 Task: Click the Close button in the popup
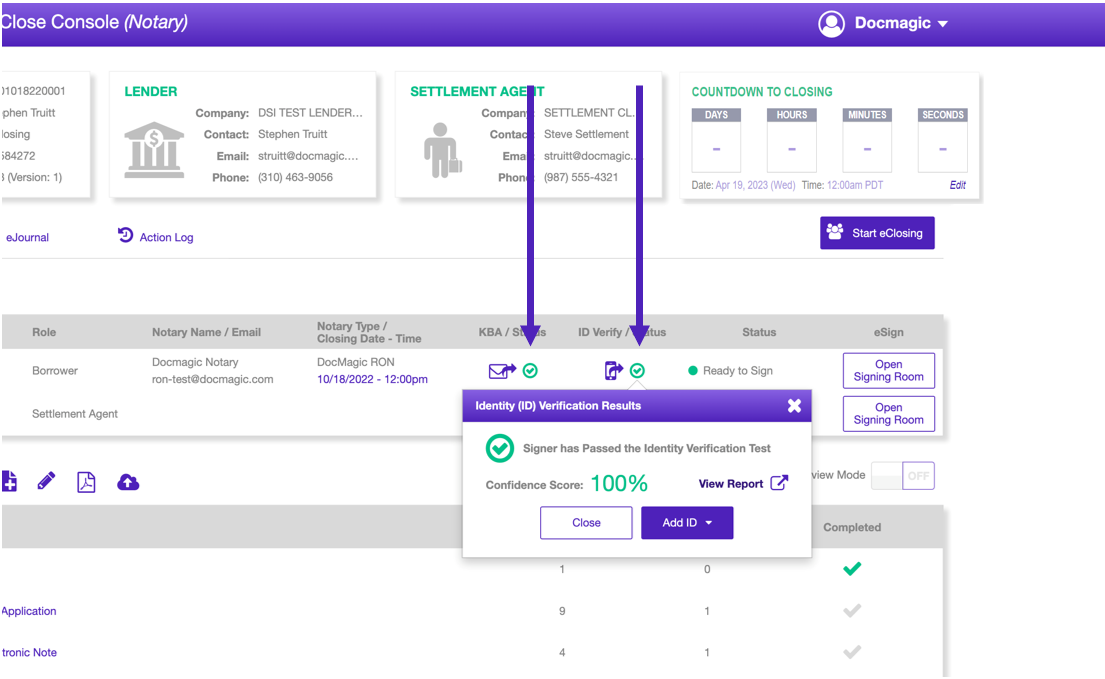point(586,523)
